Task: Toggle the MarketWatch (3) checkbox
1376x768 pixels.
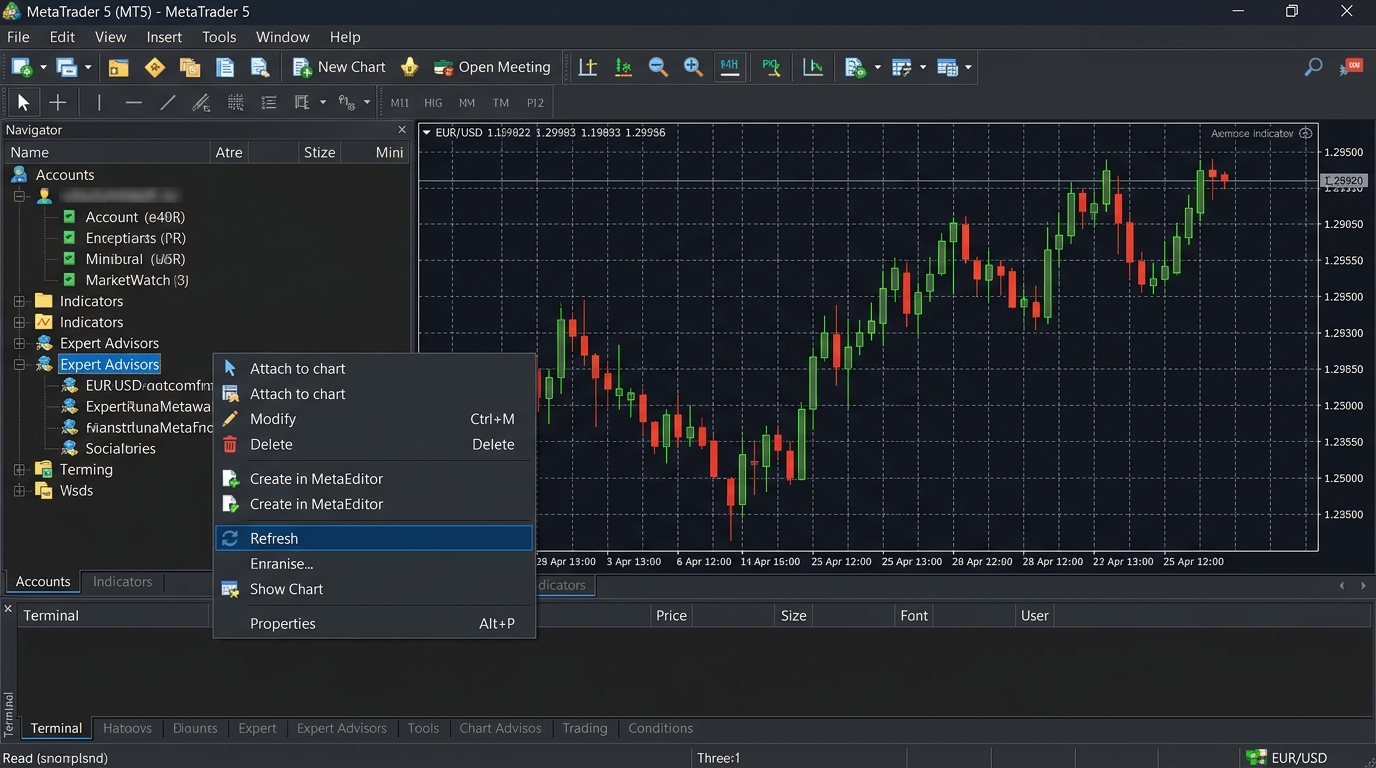Action: click(69, 279)
